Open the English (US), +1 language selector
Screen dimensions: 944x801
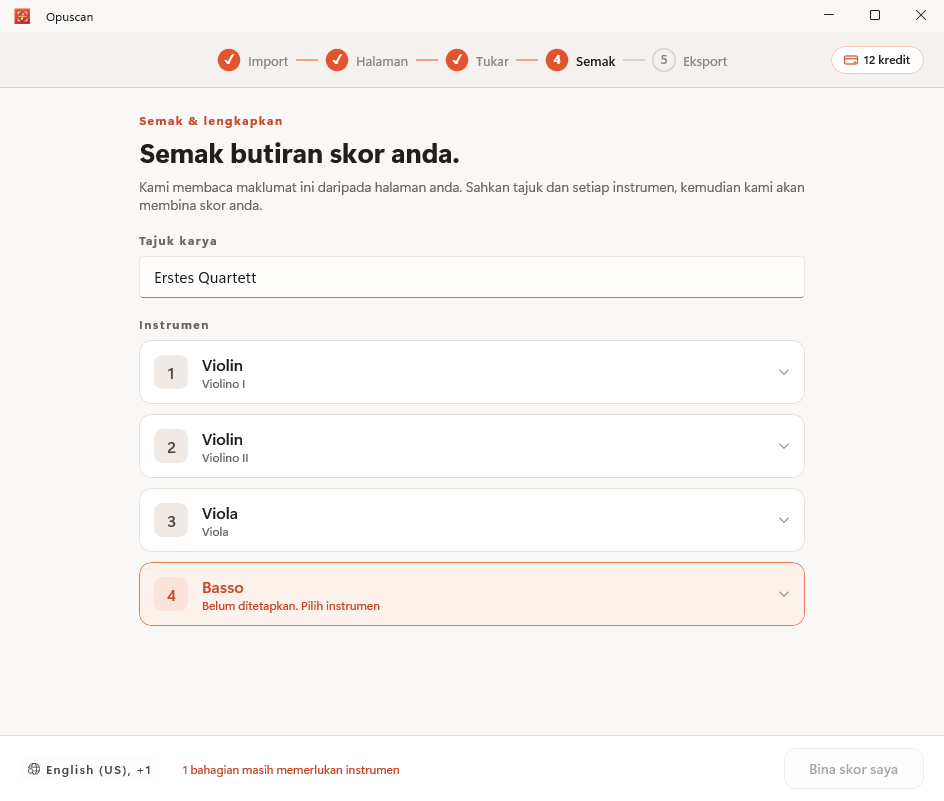coord(89,769)
